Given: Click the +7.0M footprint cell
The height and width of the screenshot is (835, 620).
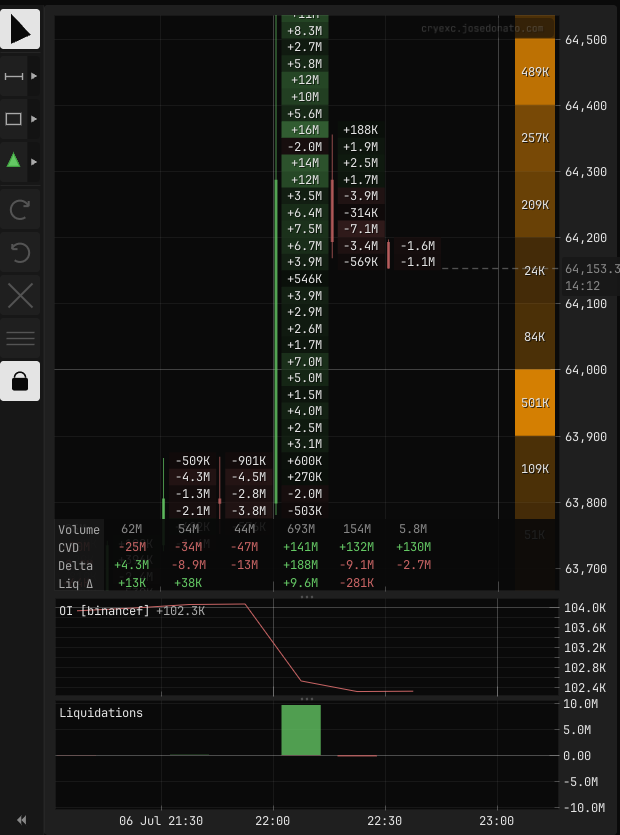Looking at the screenshot, I should (305, 362).
